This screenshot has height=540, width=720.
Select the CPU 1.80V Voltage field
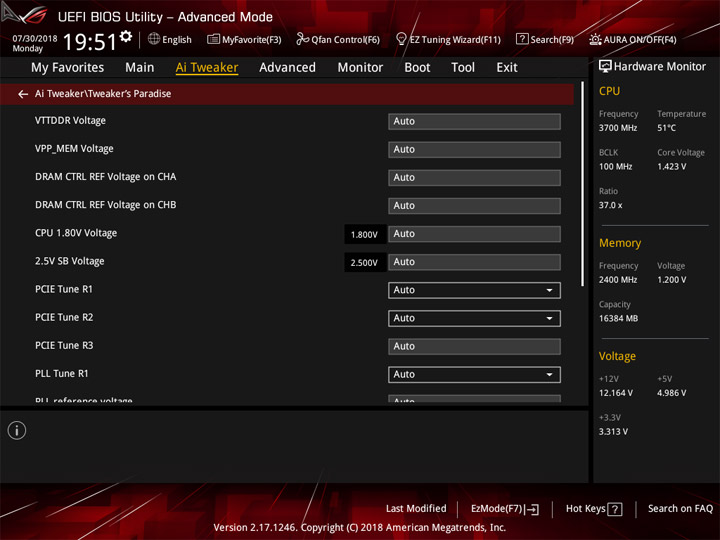point(474,234)
